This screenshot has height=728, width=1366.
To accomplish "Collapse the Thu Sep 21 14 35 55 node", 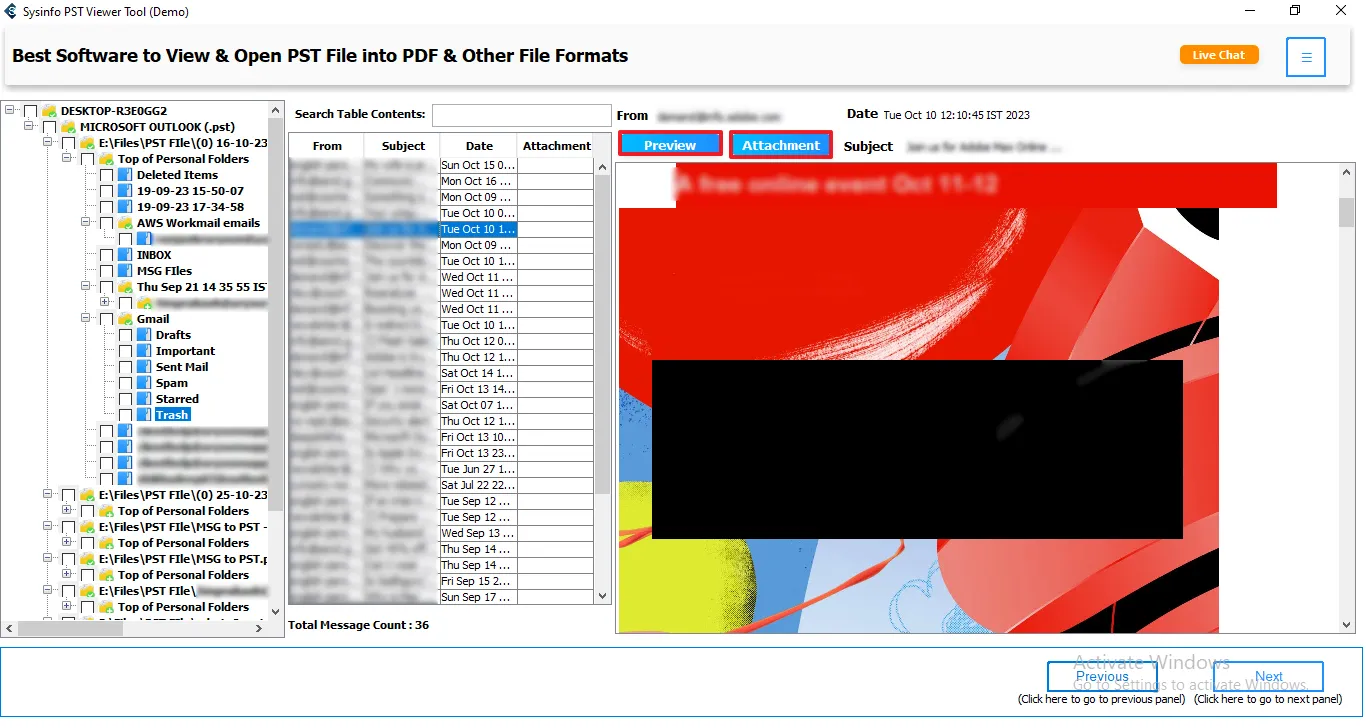I will point(86,287).
